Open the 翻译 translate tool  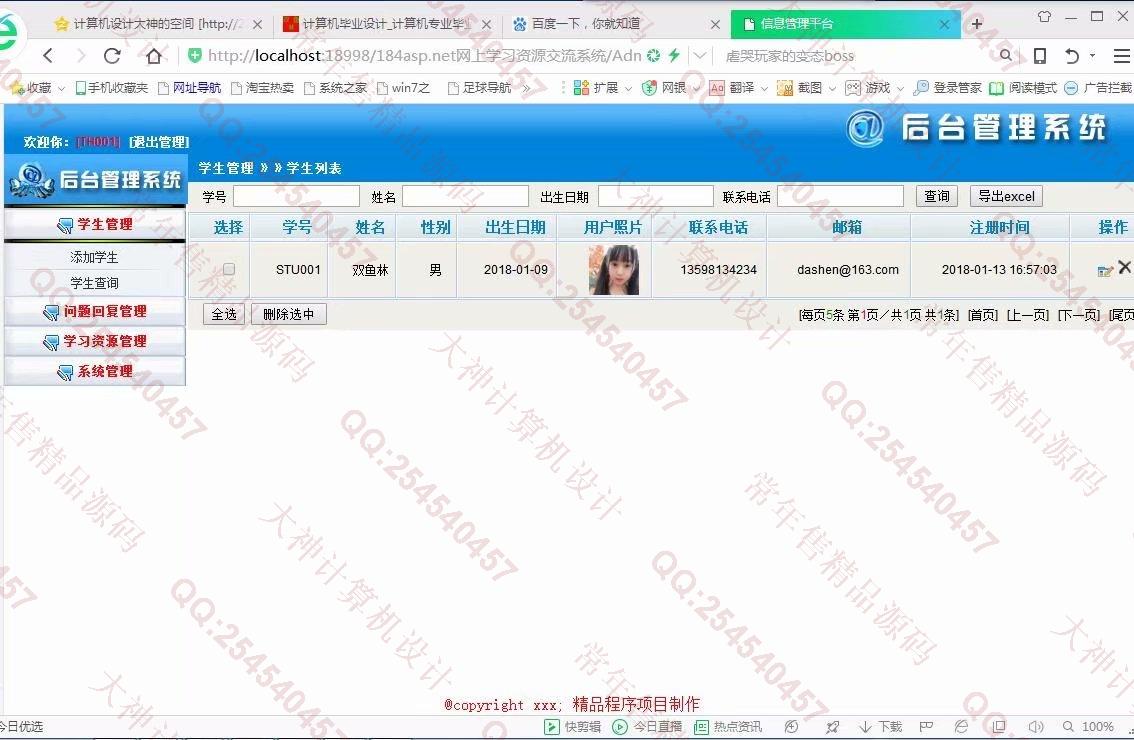[x=733, y=88]
